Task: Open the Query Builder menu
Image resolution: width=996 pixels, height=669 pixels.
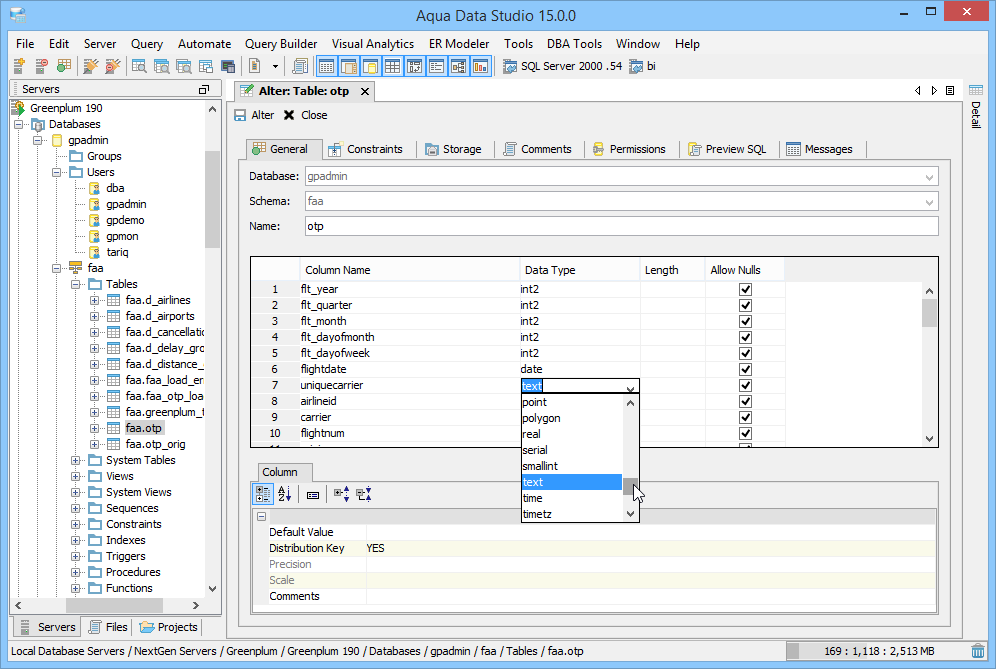Action: [281, 44]
